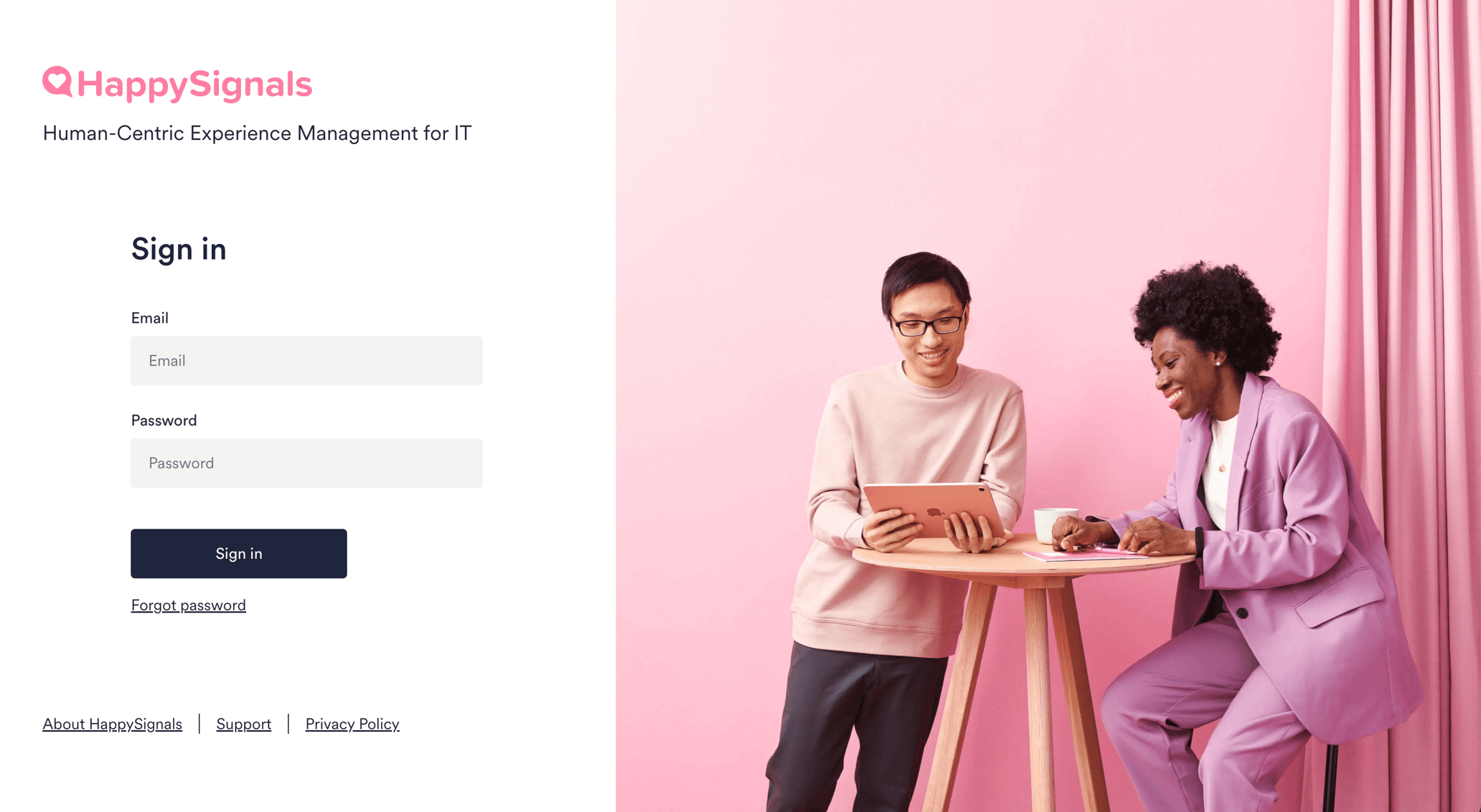Open the Privacy Policy link
The width and height of the screenshot is (1481, 812).
pos(352,724)
